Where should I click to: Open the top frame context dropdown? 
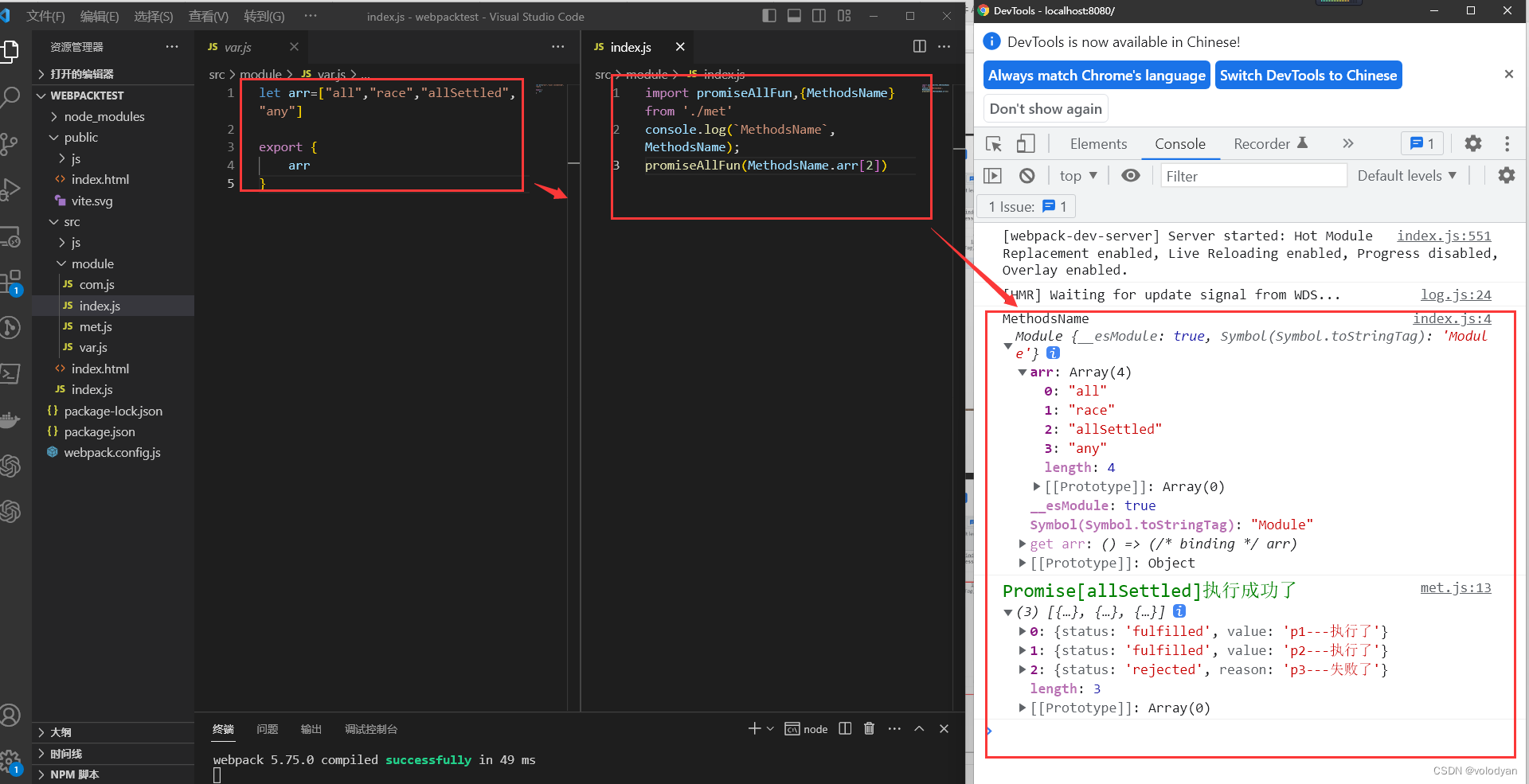pos(1077,175)
